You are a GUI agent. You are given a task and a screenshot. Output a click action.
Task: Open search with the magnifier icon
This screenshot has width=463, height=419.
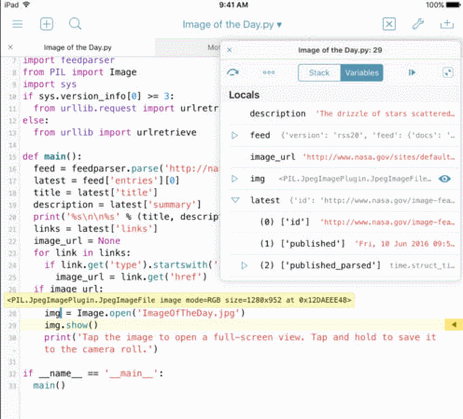coord(75,24)
